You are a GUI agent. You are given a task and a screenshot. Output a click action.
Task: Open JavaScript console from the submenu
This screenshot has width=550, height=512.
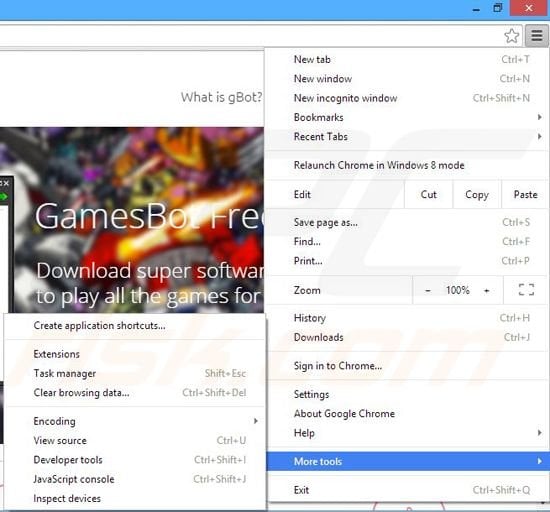pos(135,479)
